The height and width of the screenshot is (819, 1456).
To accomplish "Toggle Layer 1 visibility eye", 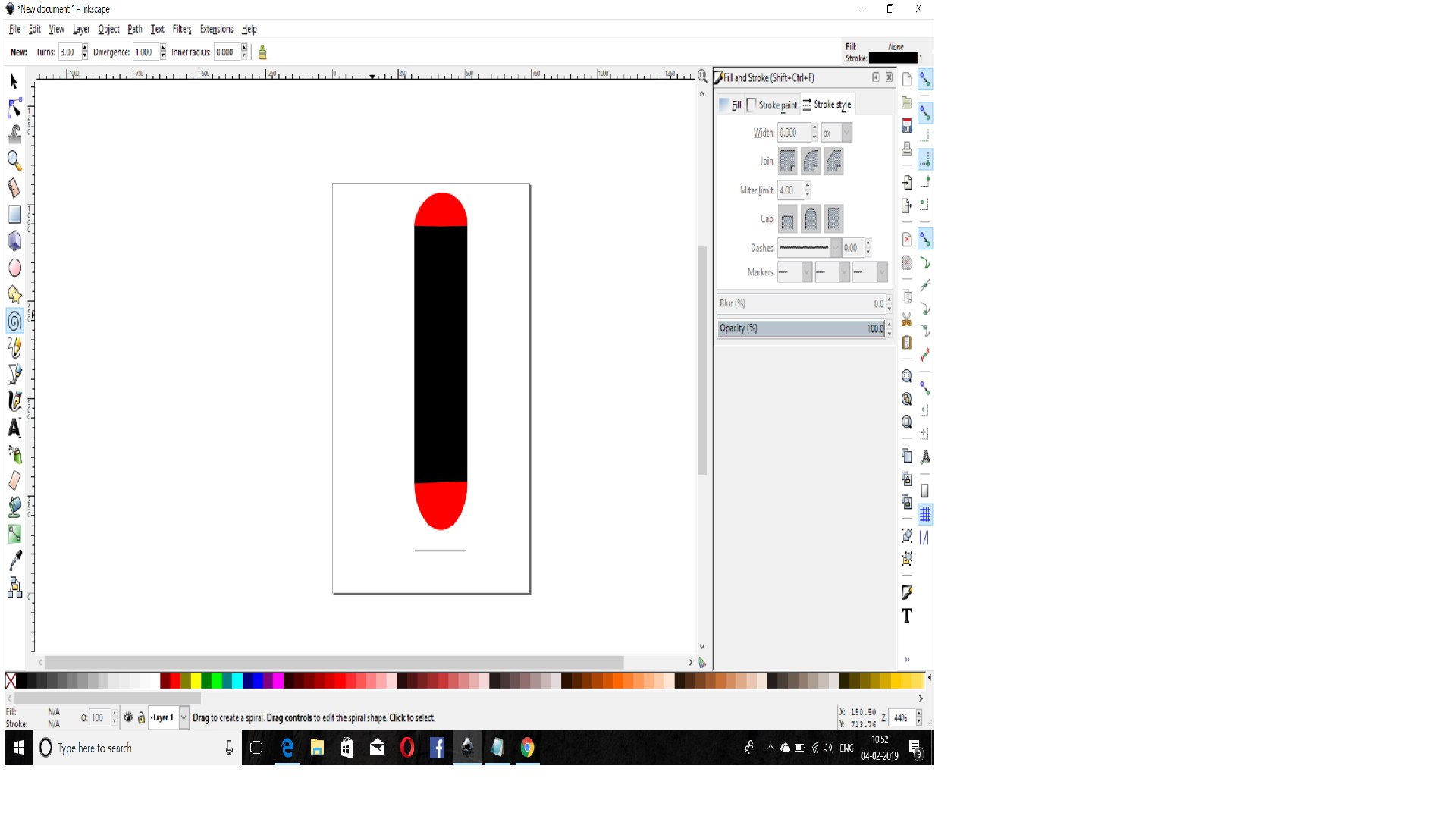I will [x=128, y=717].
